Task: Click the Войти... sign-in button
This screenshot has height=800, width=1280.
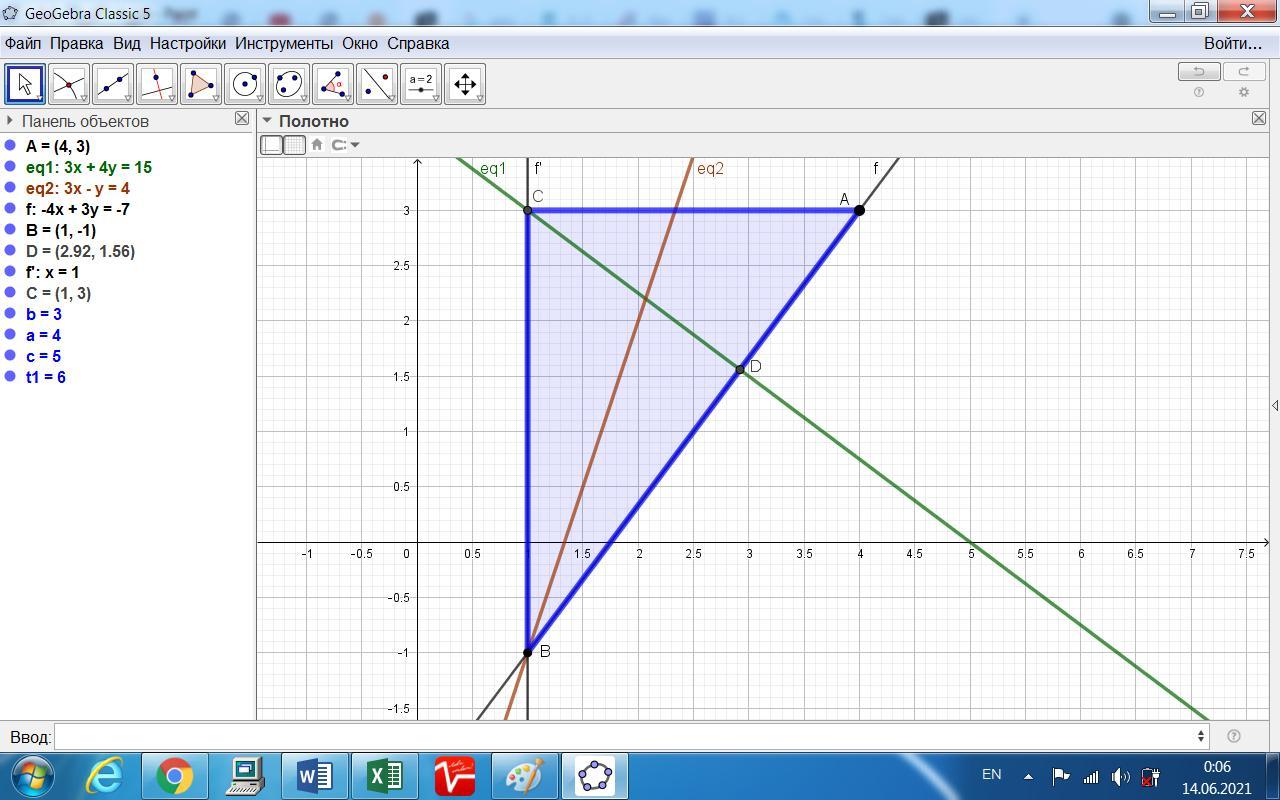Action: click(x=1233, y=43)
